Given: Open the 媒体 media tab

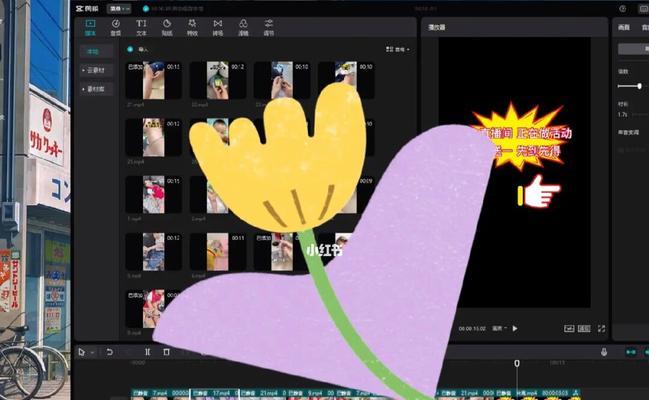Looking at the screenshot, I should pos(90,27).
